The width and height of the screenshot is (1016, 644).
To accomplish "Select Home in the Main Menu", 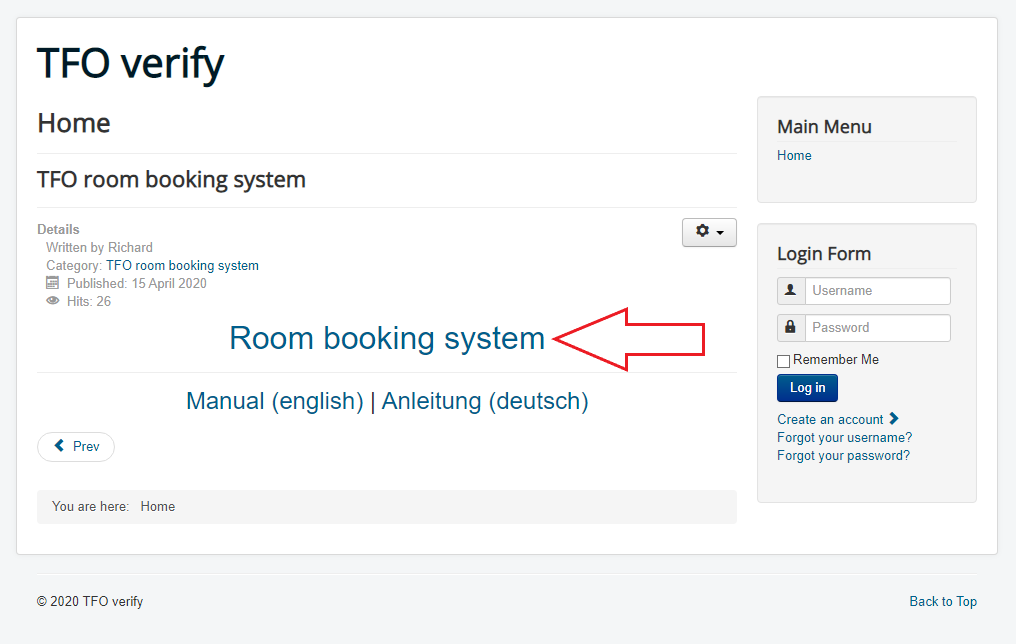I will 794,156.
